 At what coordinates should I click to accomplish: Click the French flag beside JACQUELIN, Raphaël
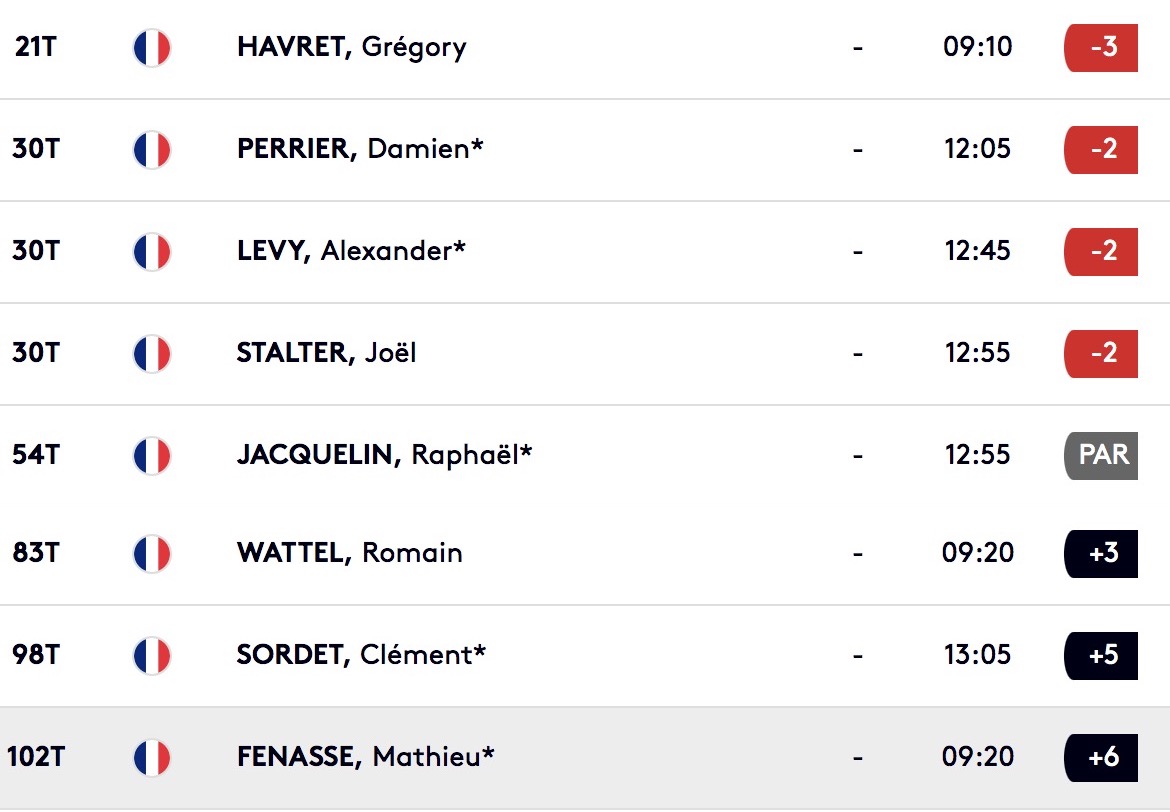click(152, 455)
